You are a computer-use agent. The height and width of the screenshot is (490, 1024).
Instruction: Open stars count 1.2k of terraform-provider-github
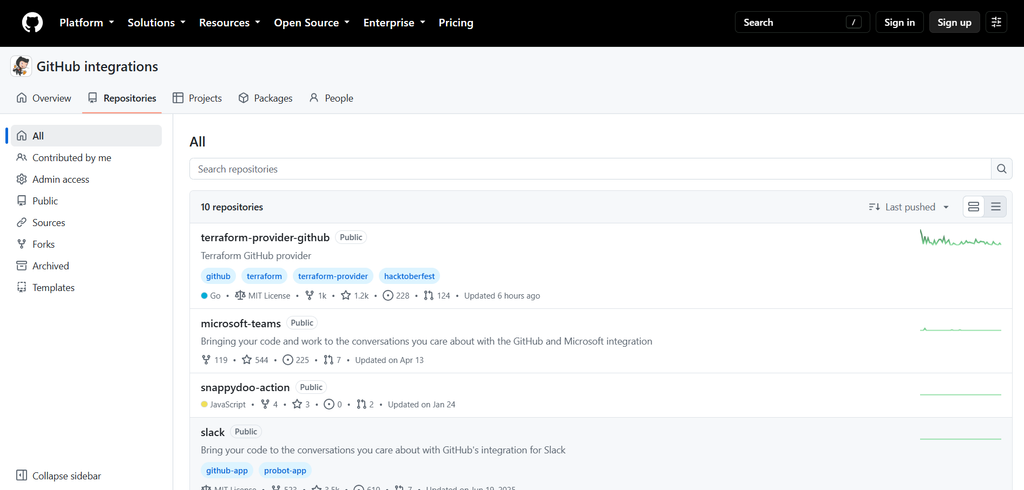[x=355, y=296]
